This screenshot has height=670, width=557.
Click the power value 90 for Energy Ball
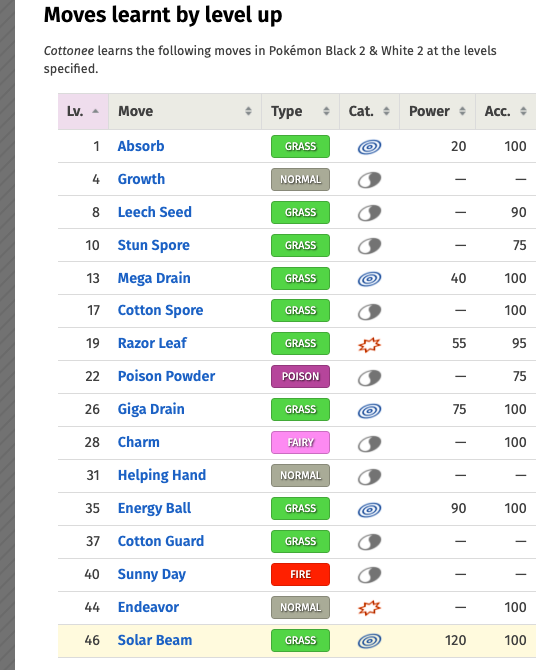459,508
